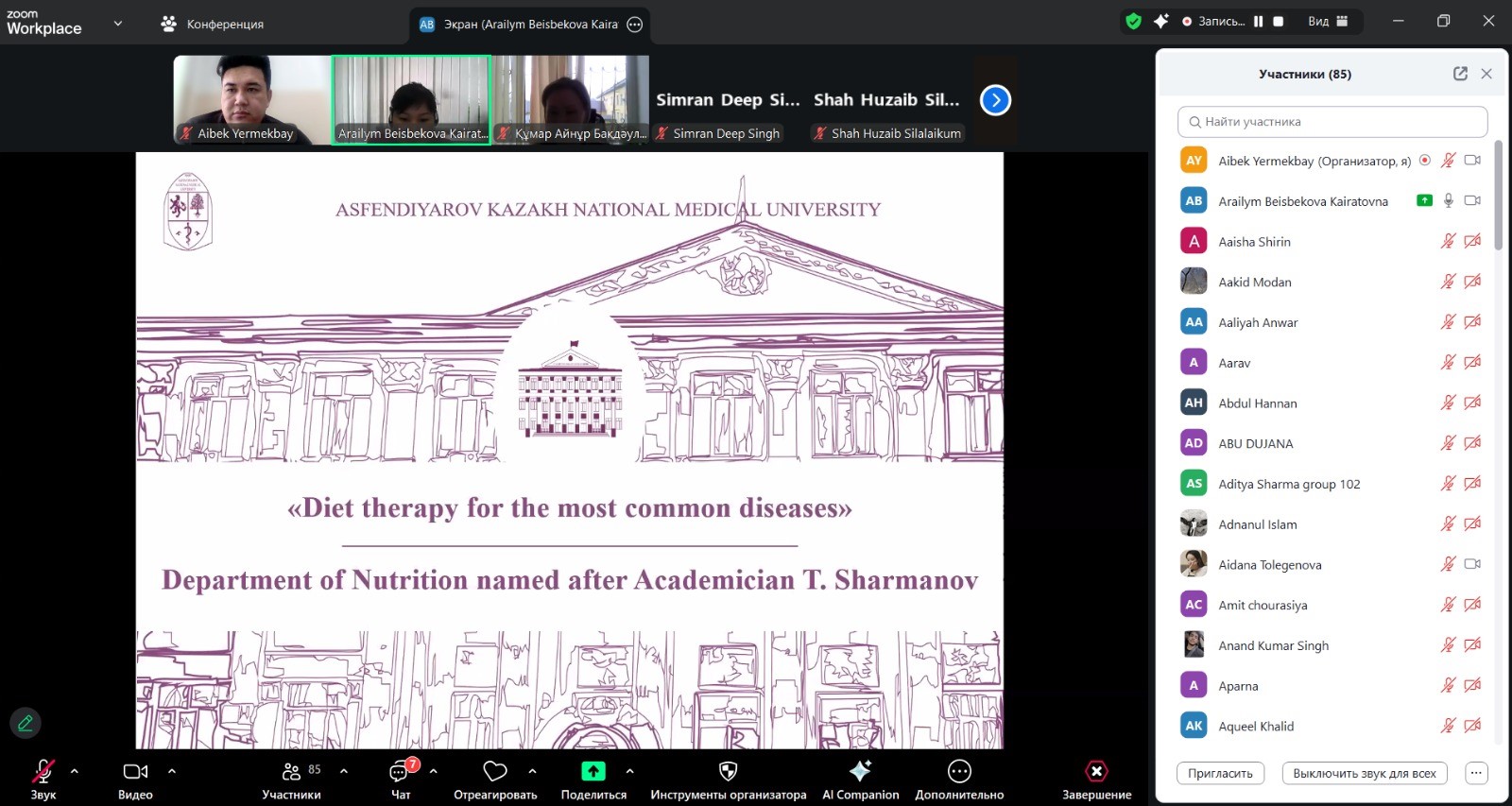Open the Вид view menu

pos(1328,21)
